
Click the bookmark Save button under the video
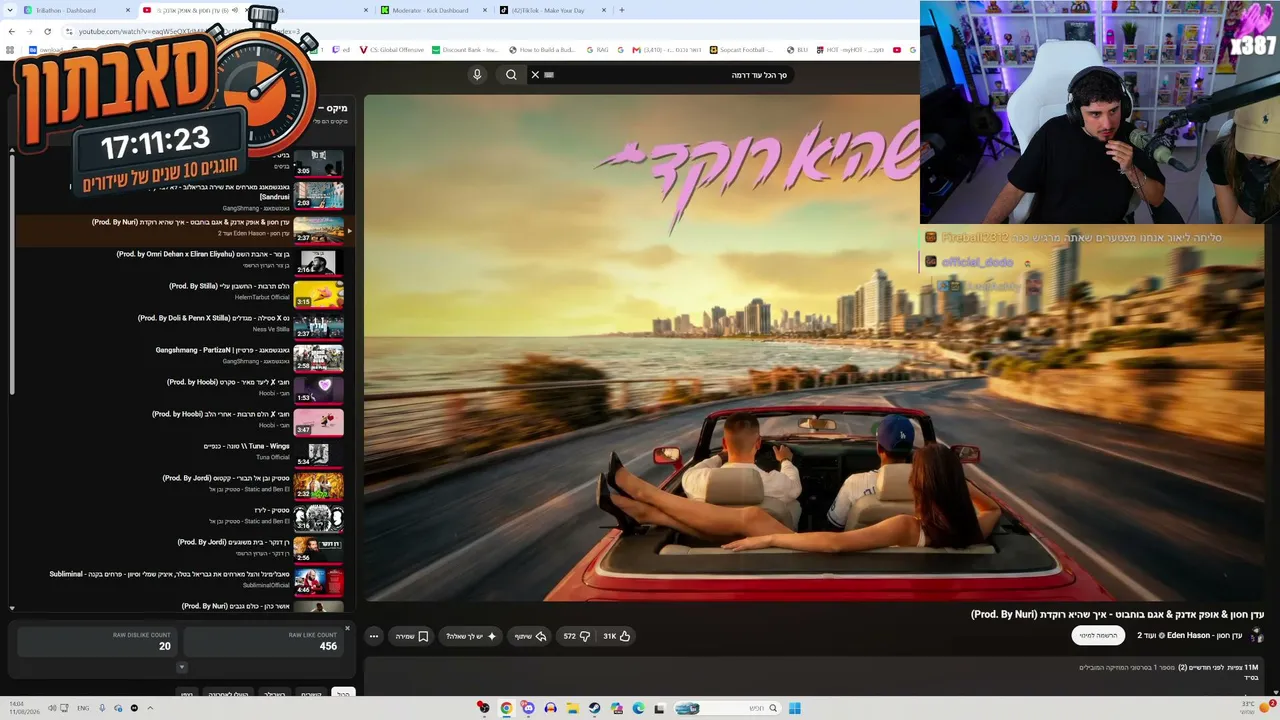[411, 636]
